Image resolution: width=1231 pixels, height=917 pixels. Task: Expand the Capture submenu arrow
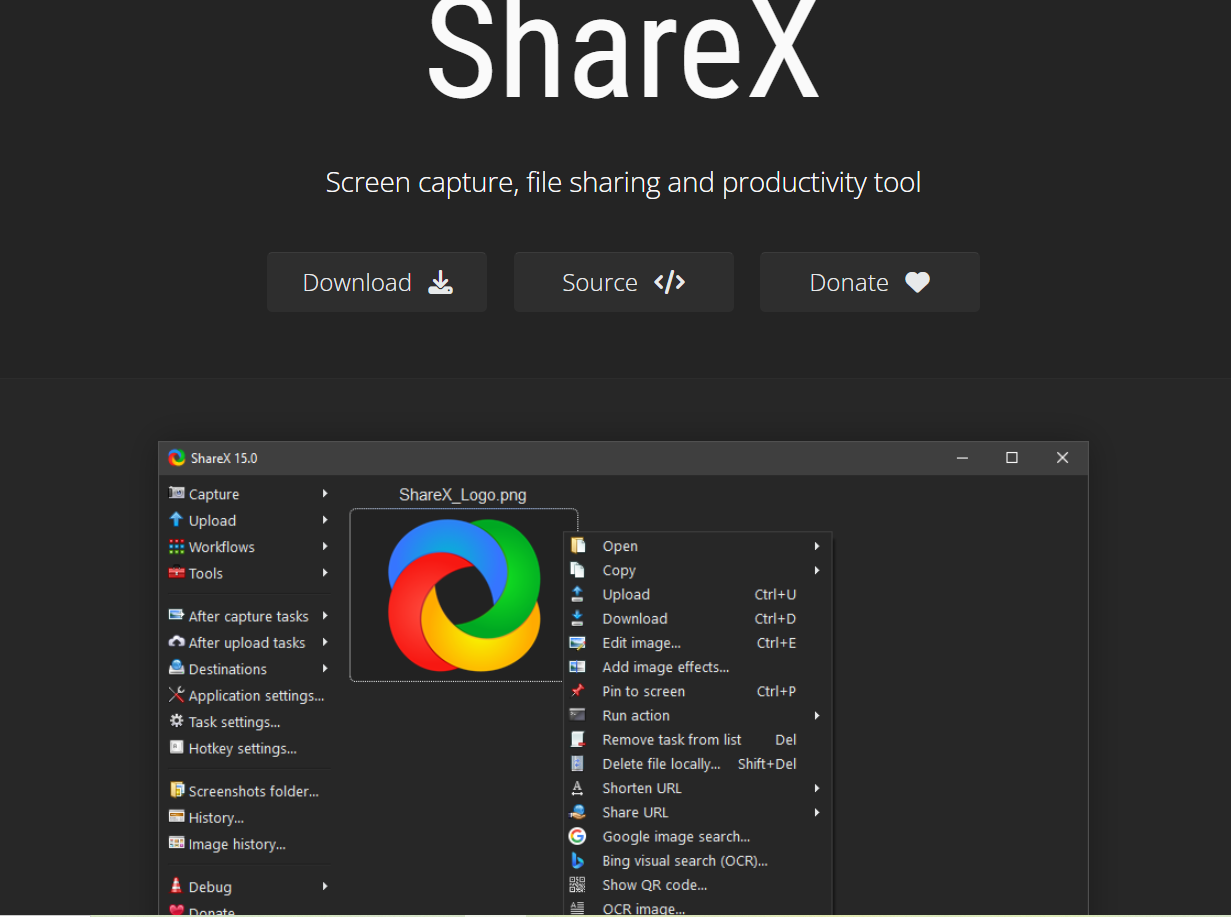pyautogui.click(x=325, y=493)
